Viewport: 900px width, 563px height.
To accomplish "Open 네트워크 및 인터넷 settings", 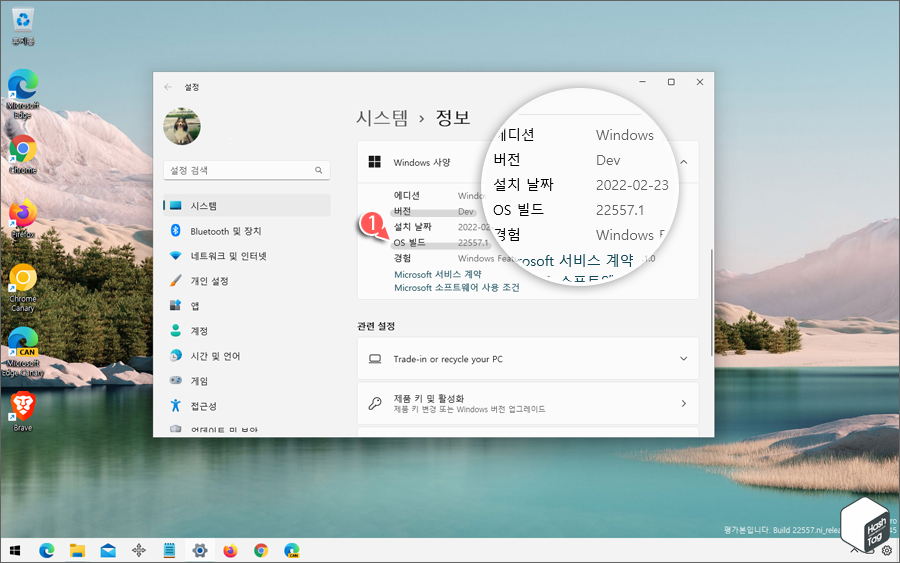I will 247,256.
